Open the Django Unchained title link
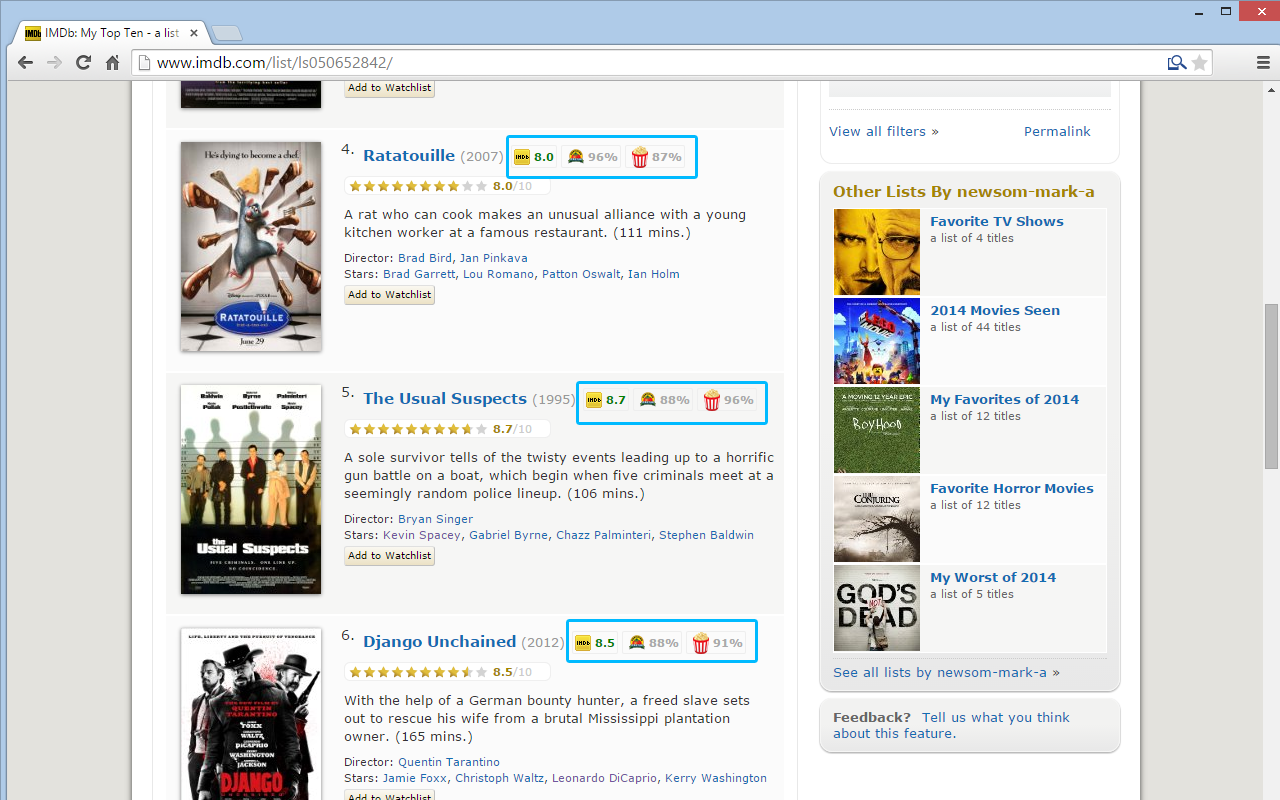1280x800 pixels. (x=440, y=642)
